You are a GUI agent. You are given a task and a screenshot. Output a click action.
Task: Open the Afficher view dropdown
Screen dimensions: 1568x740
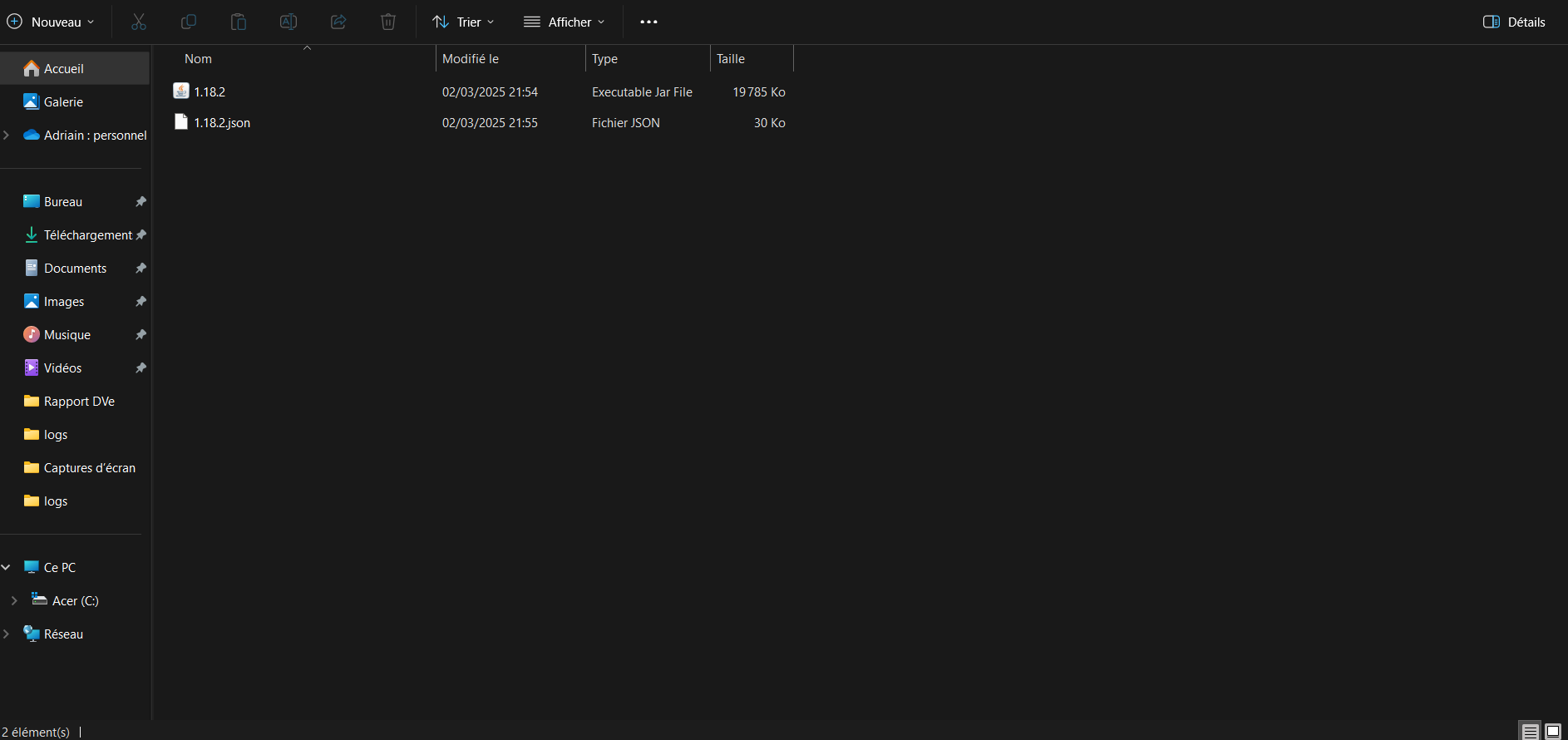[x=565, y=22]
